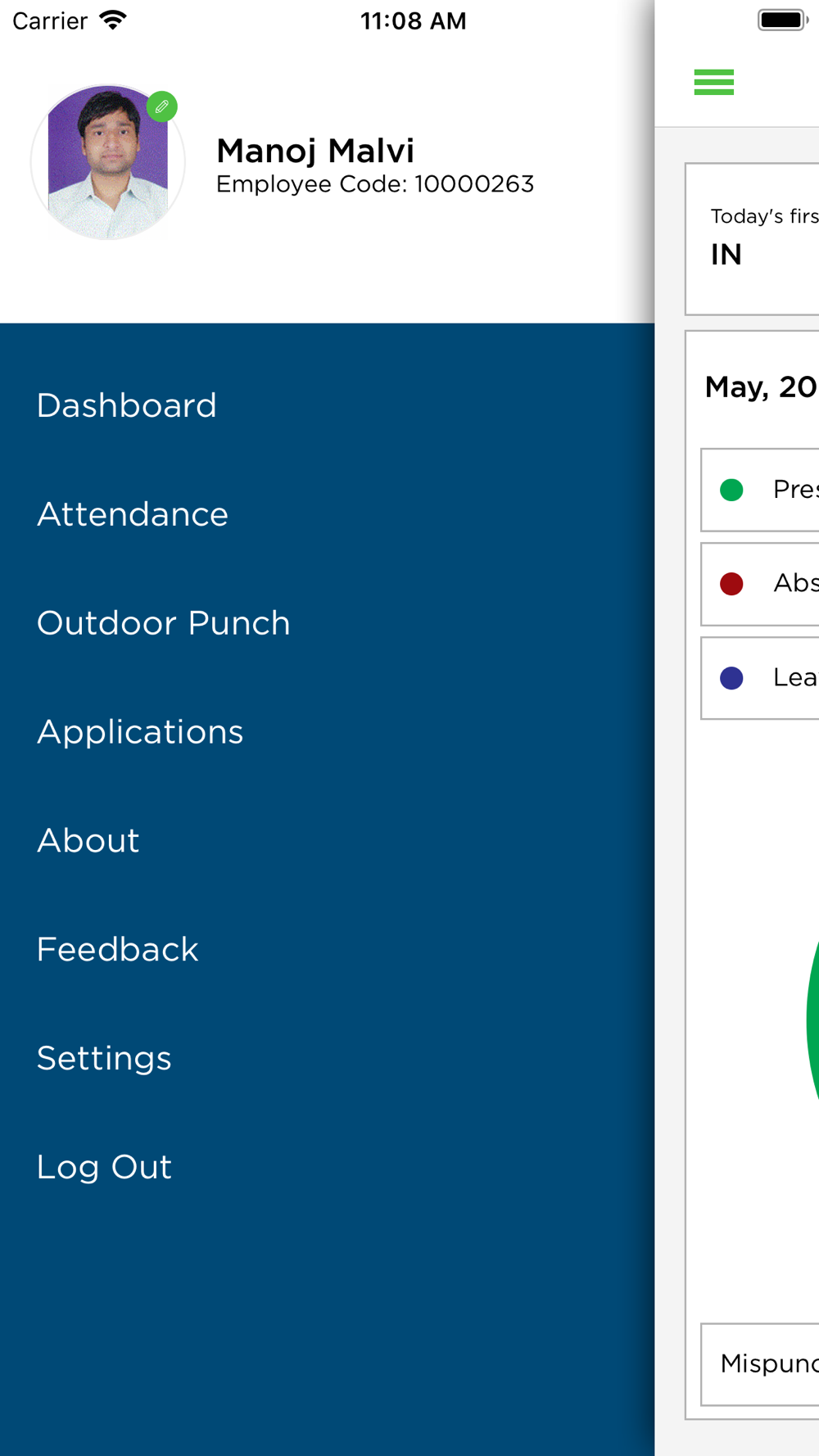Tap the green pencil edit-photo icon
819x1456 pixels.
162,106
